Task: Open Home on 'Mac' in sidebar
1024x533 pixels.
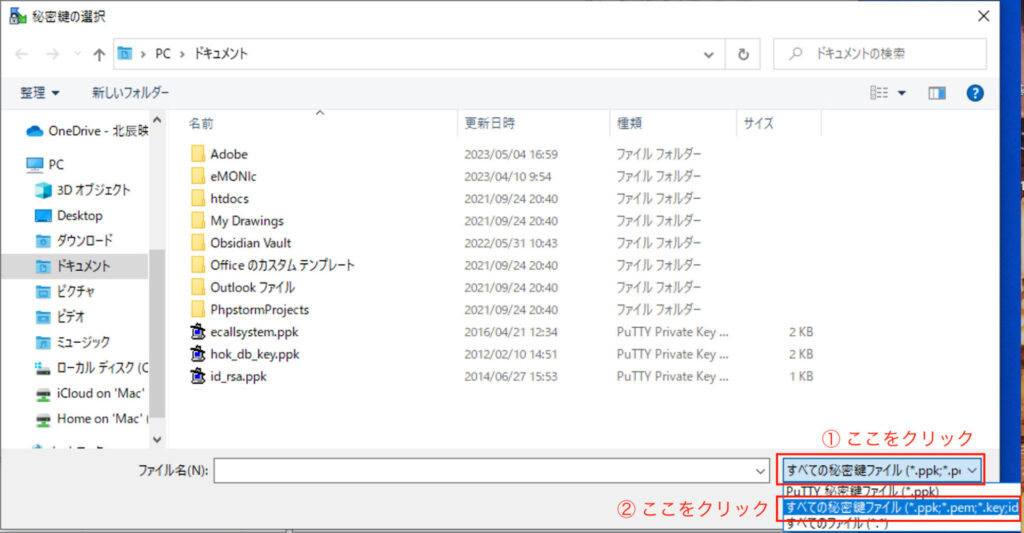Action: [91, 419]
